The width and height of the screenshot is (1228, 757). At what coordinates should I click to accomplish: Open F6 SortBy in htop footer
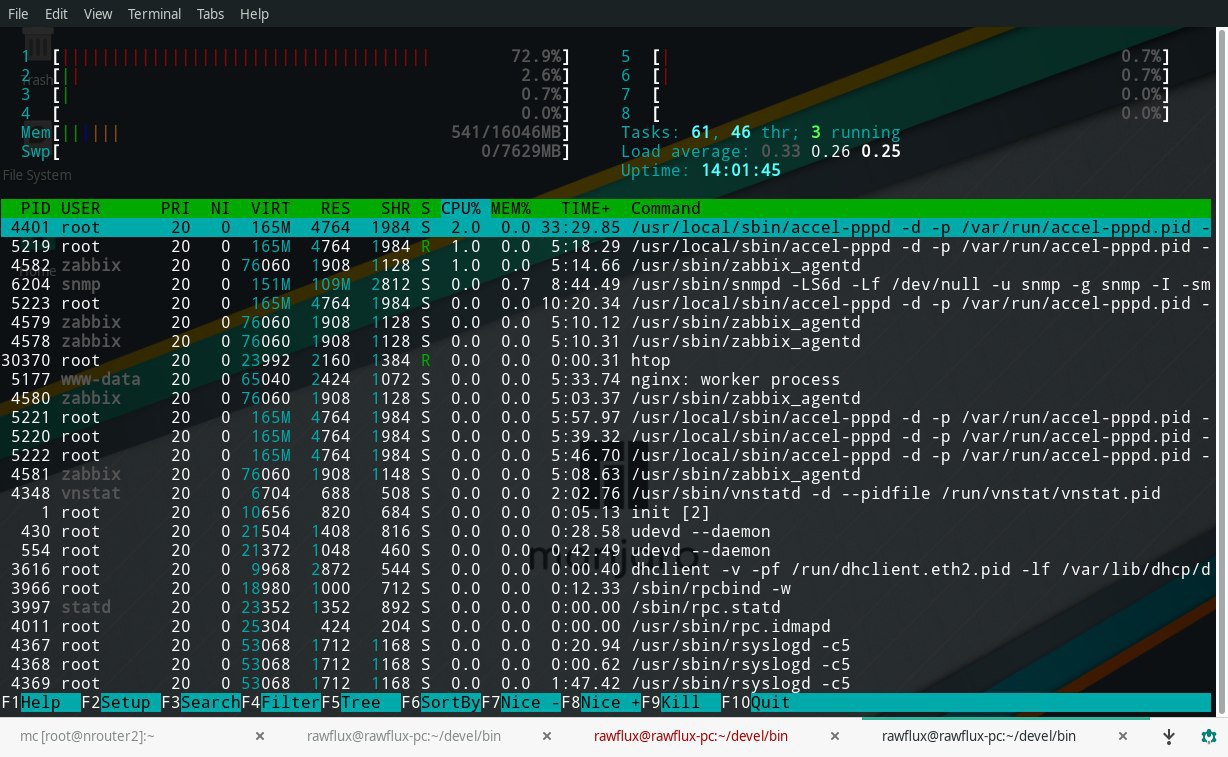click(x=441, y=702)
